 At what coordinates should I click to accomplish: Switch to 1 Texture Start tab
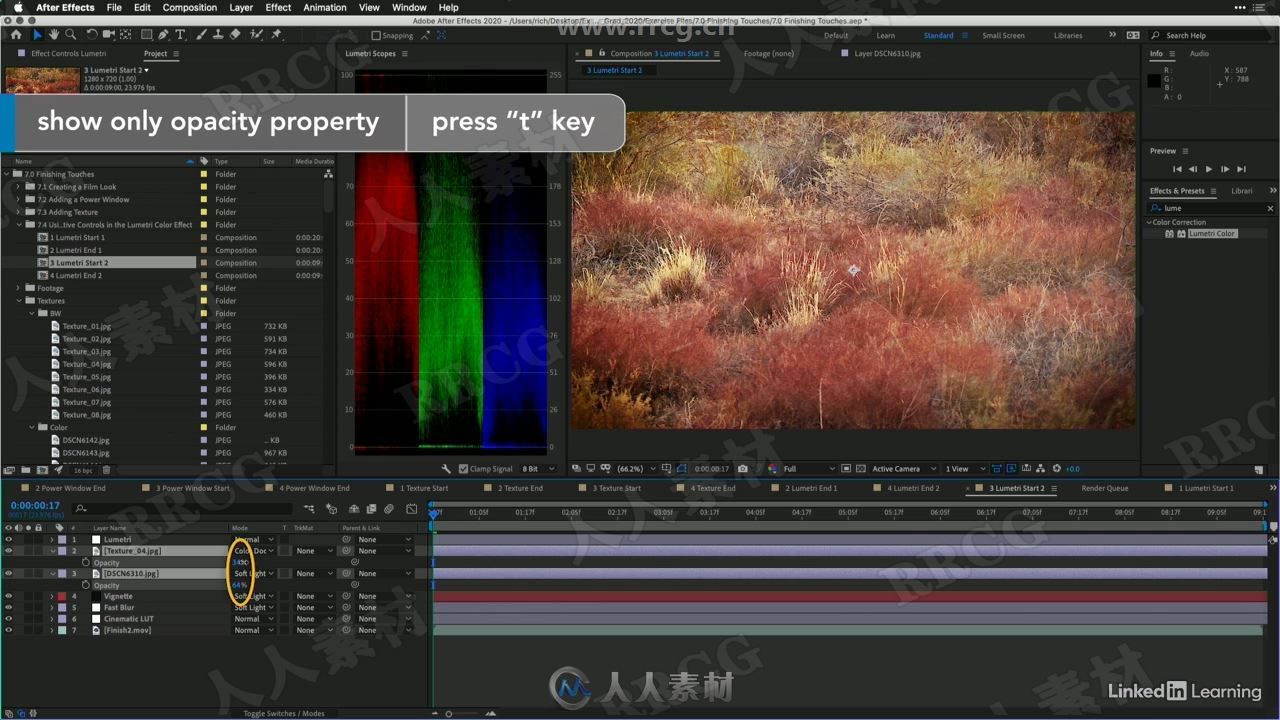(x=425, y=488)
